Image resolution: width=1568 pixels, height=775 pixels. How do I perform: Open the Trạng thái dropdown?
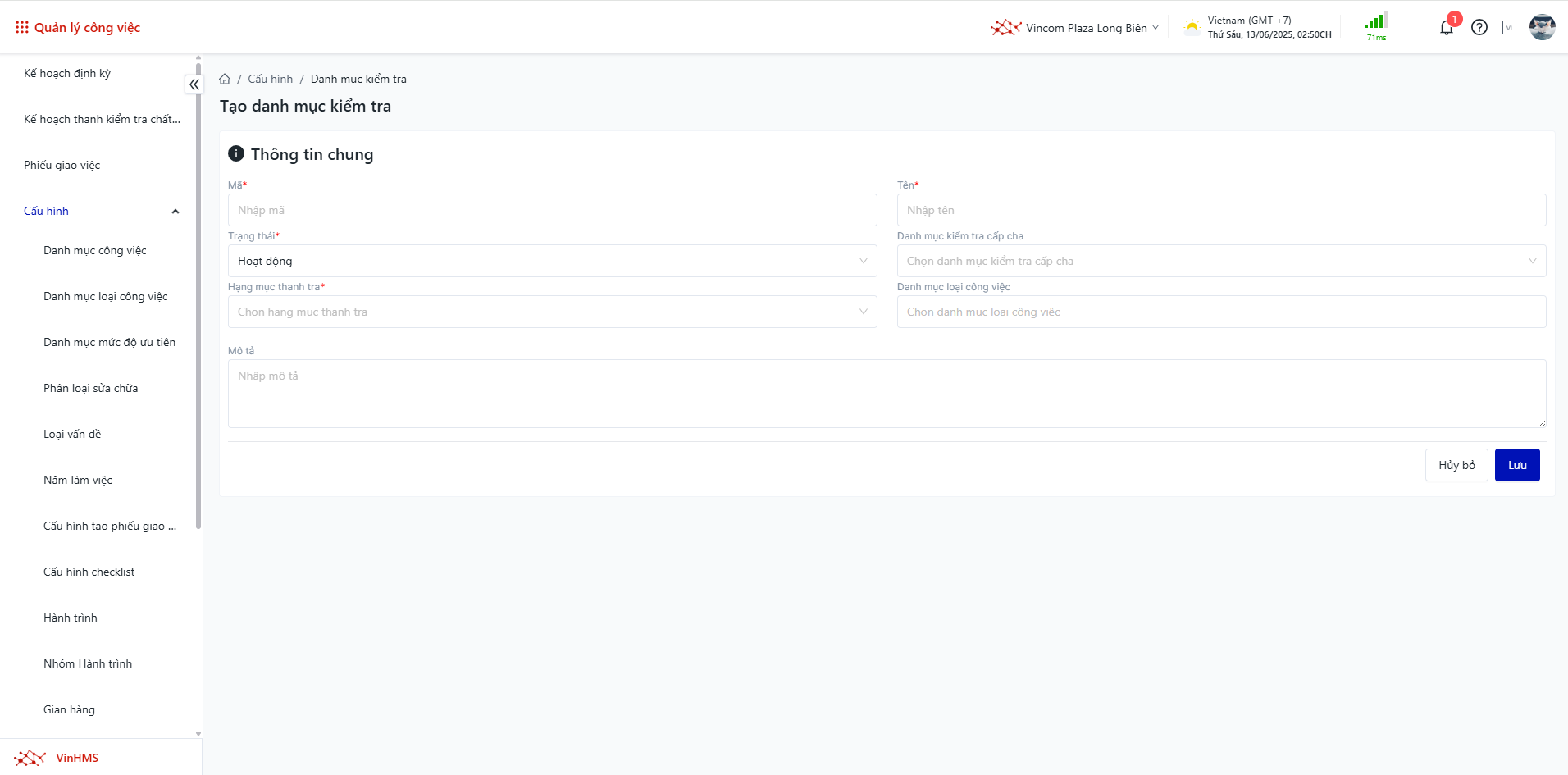pos(552,261)
